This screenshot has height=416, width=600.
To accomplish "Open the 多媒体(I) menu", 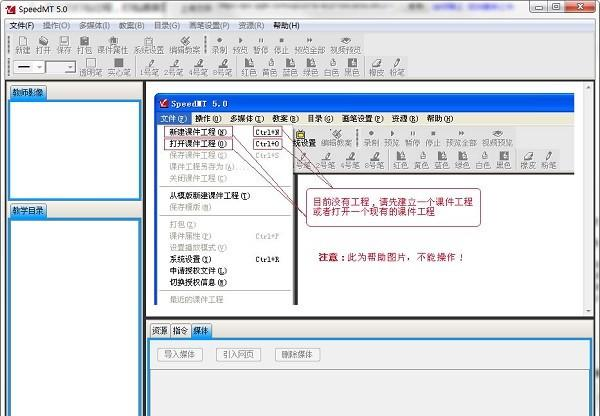I will 95,25.
